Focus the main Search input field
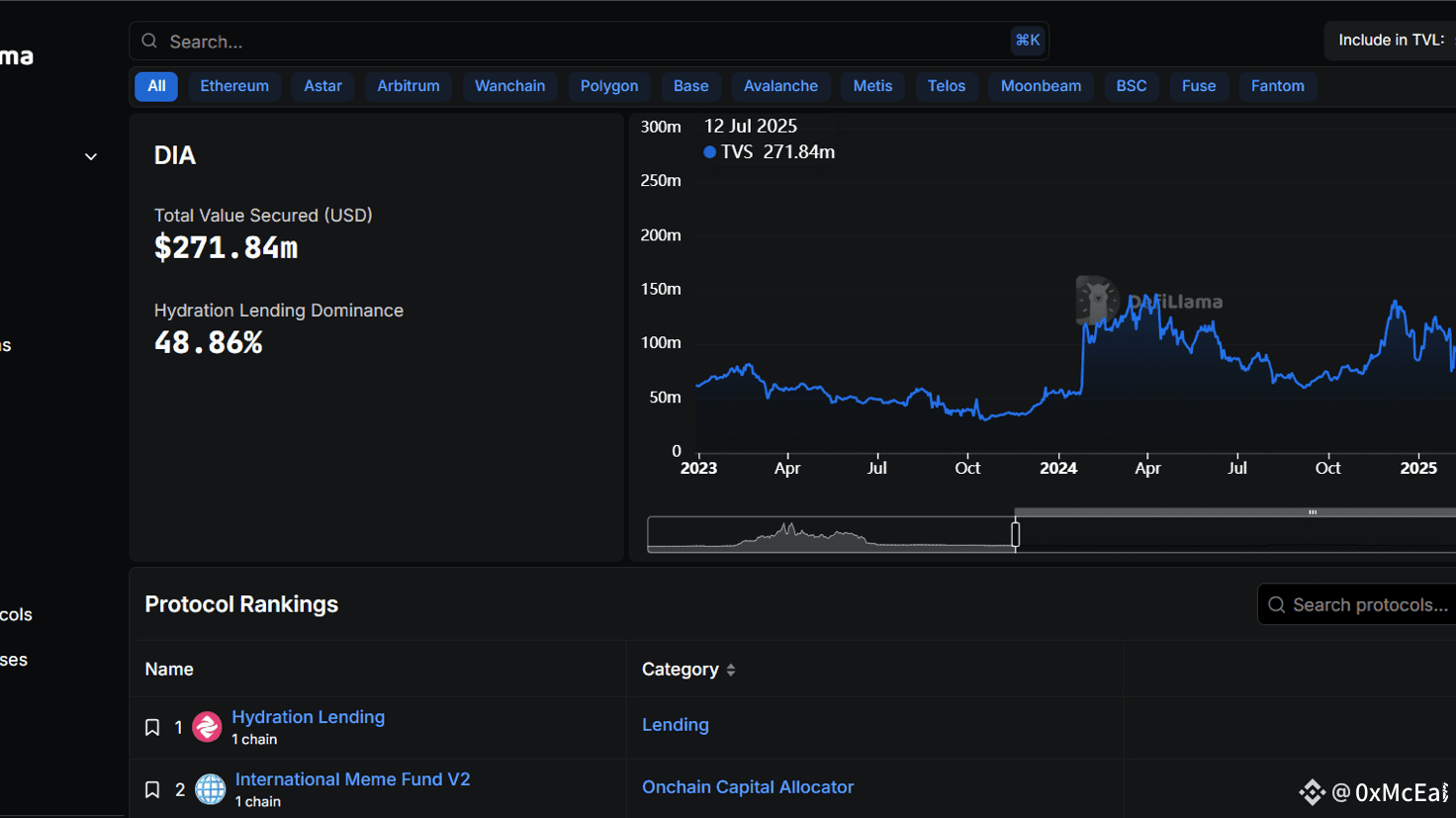1456x818 pixels. pyautogui.click(x=584, y=42)
